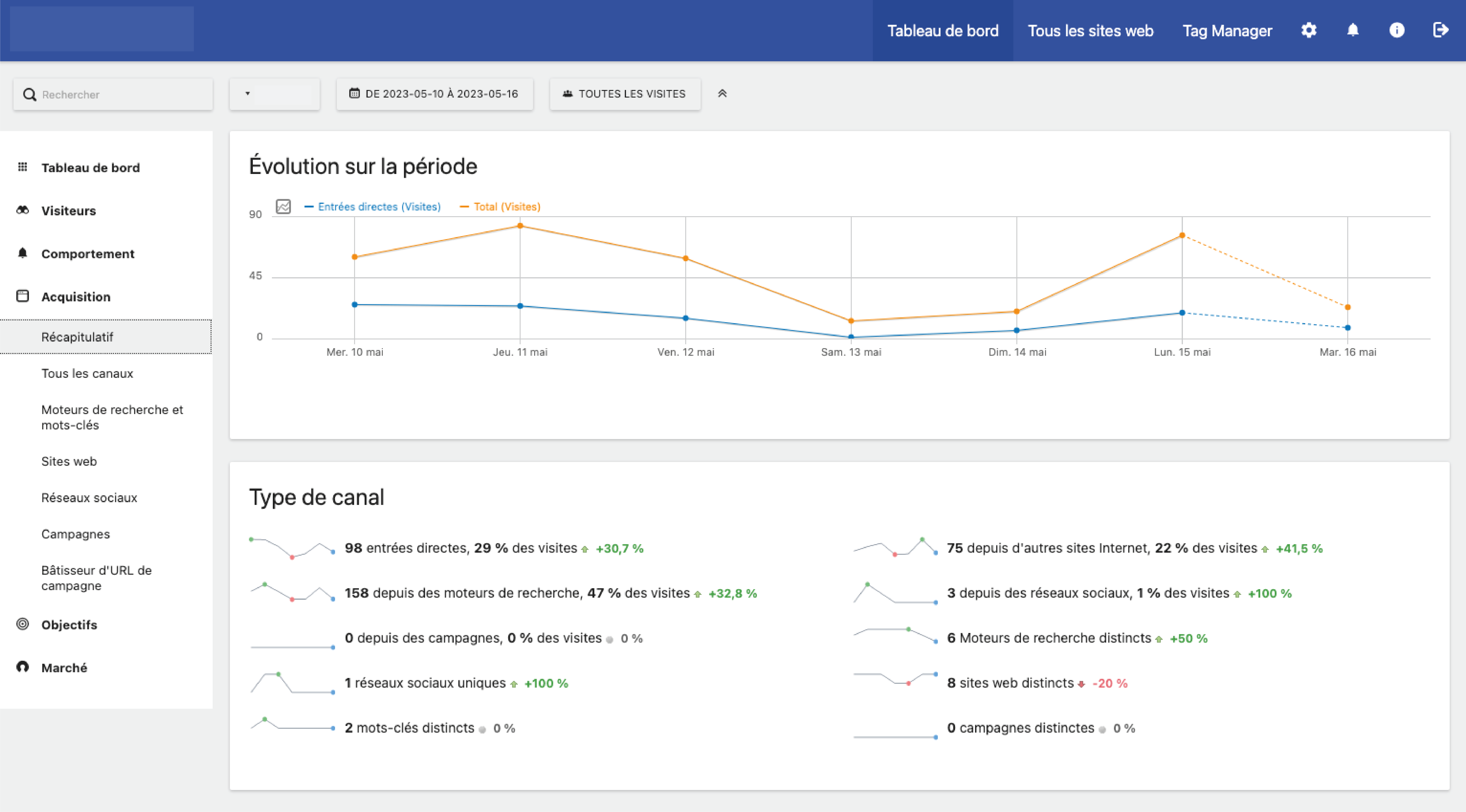
Task: Expand the Marché sidebar section
Action: pyautogui.click(x=64, y=668)
